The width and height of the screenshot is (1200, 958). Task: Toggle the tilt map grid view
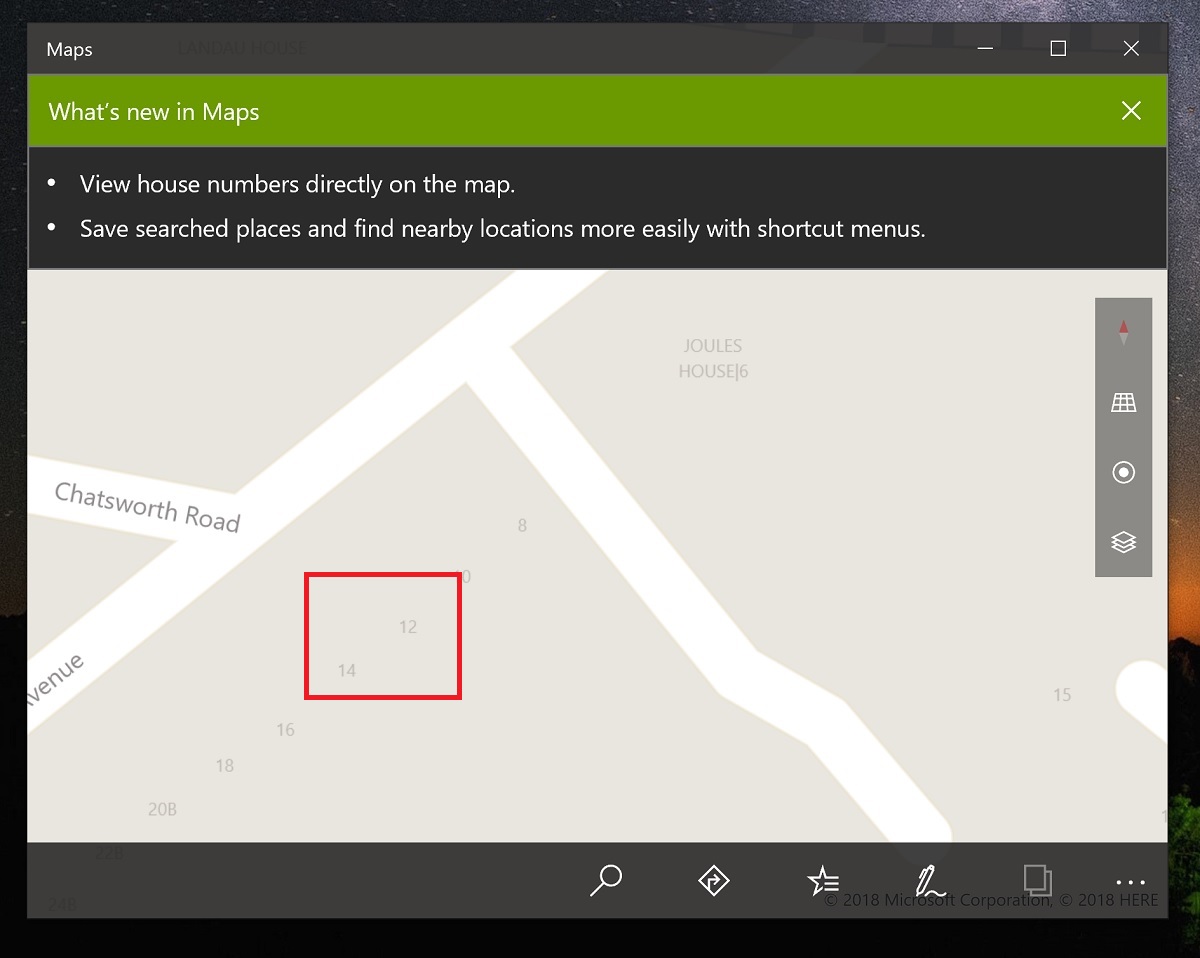click(x=1124, y=403)
